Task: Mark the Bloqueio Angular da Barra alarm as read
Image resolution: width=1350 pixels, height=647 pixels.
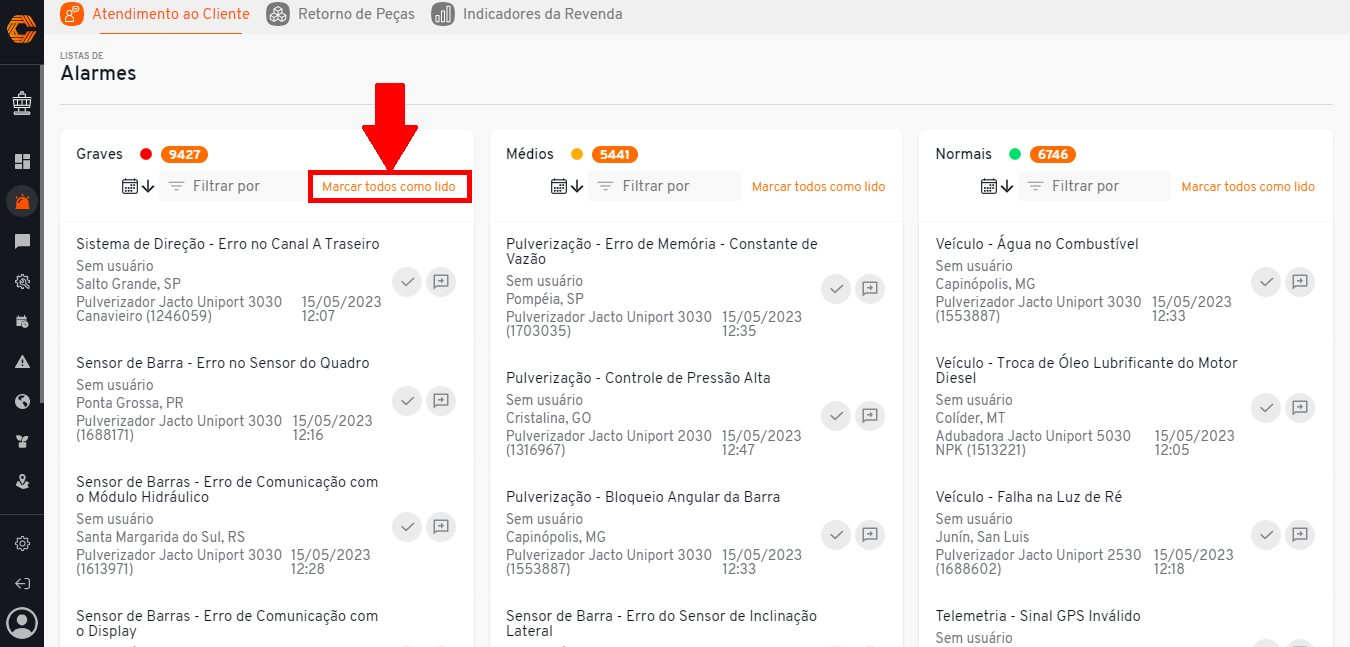Action: pos(836,535)
